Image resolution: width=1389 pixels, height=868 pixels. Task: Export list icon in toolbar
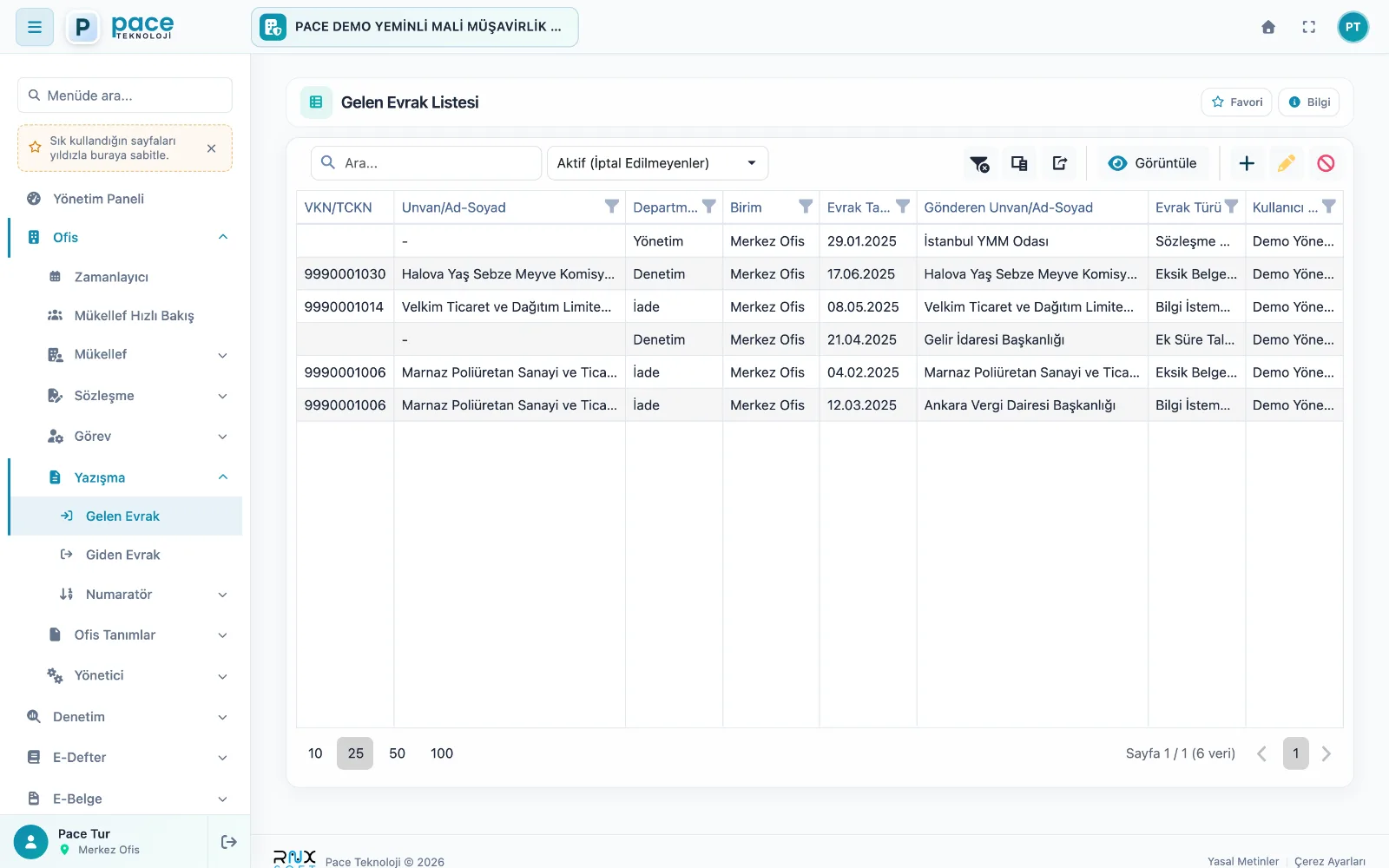1060,163
